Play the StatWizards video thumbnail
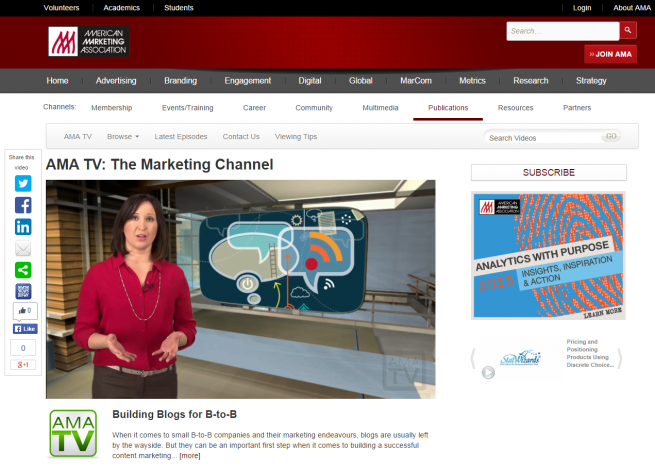 pos(488,372)
